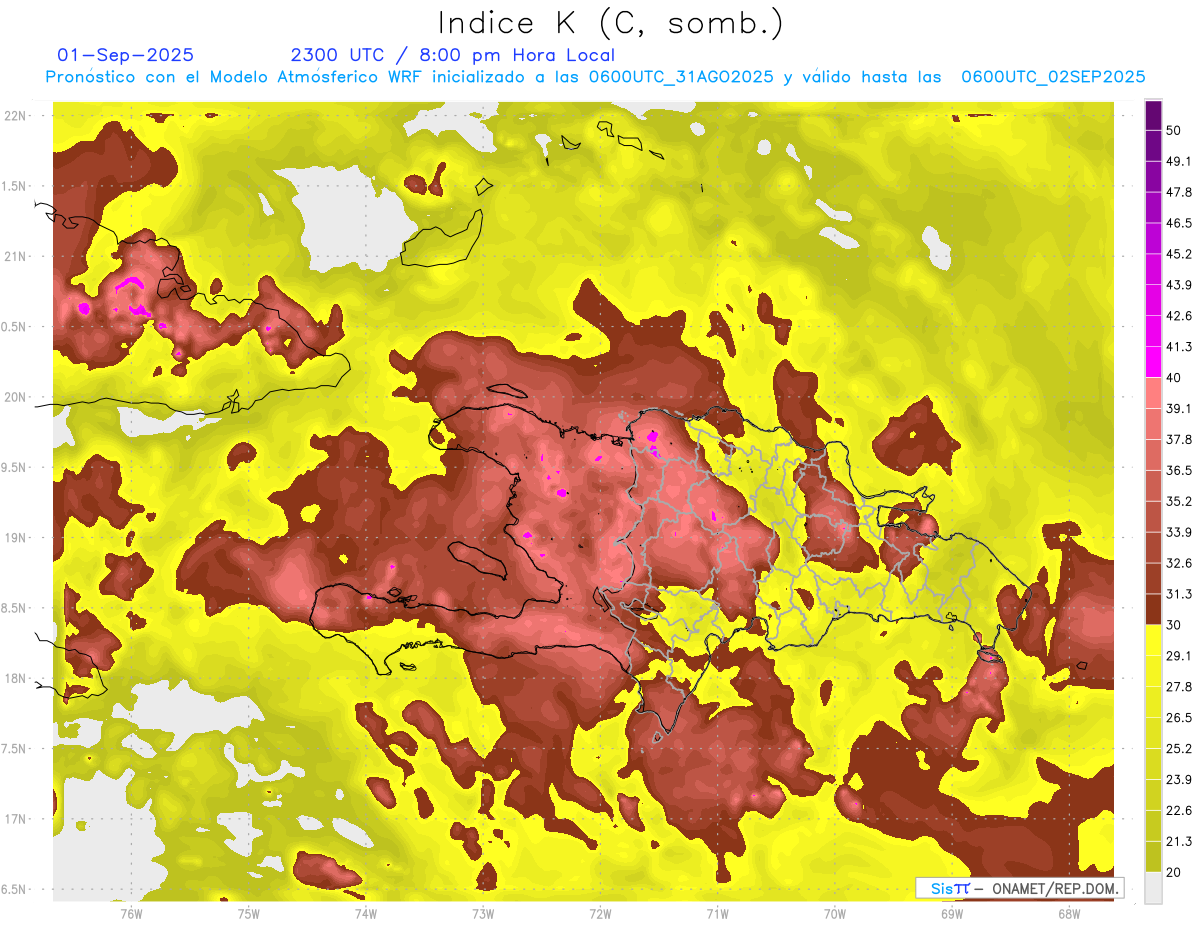Click the '46.5' colorbar value
This screenshot has height=927, width=1200.
[x=1178, y=223]
